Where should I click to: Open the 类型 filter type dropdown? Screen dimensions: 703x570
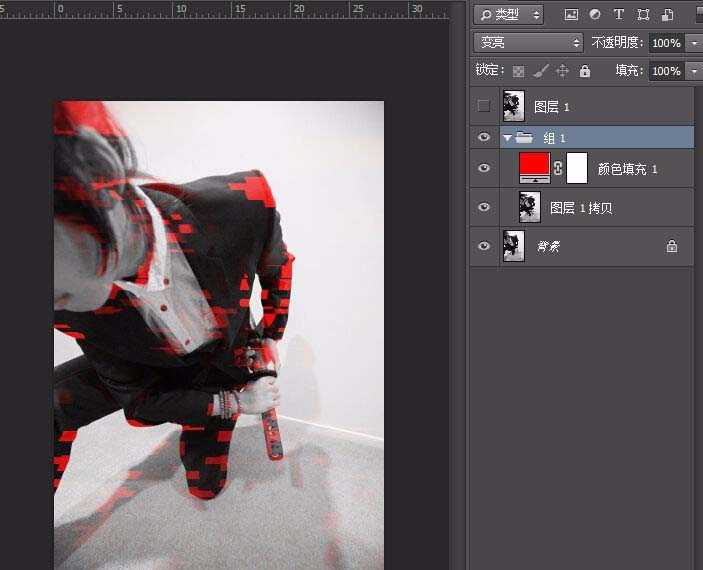(508, 15)
